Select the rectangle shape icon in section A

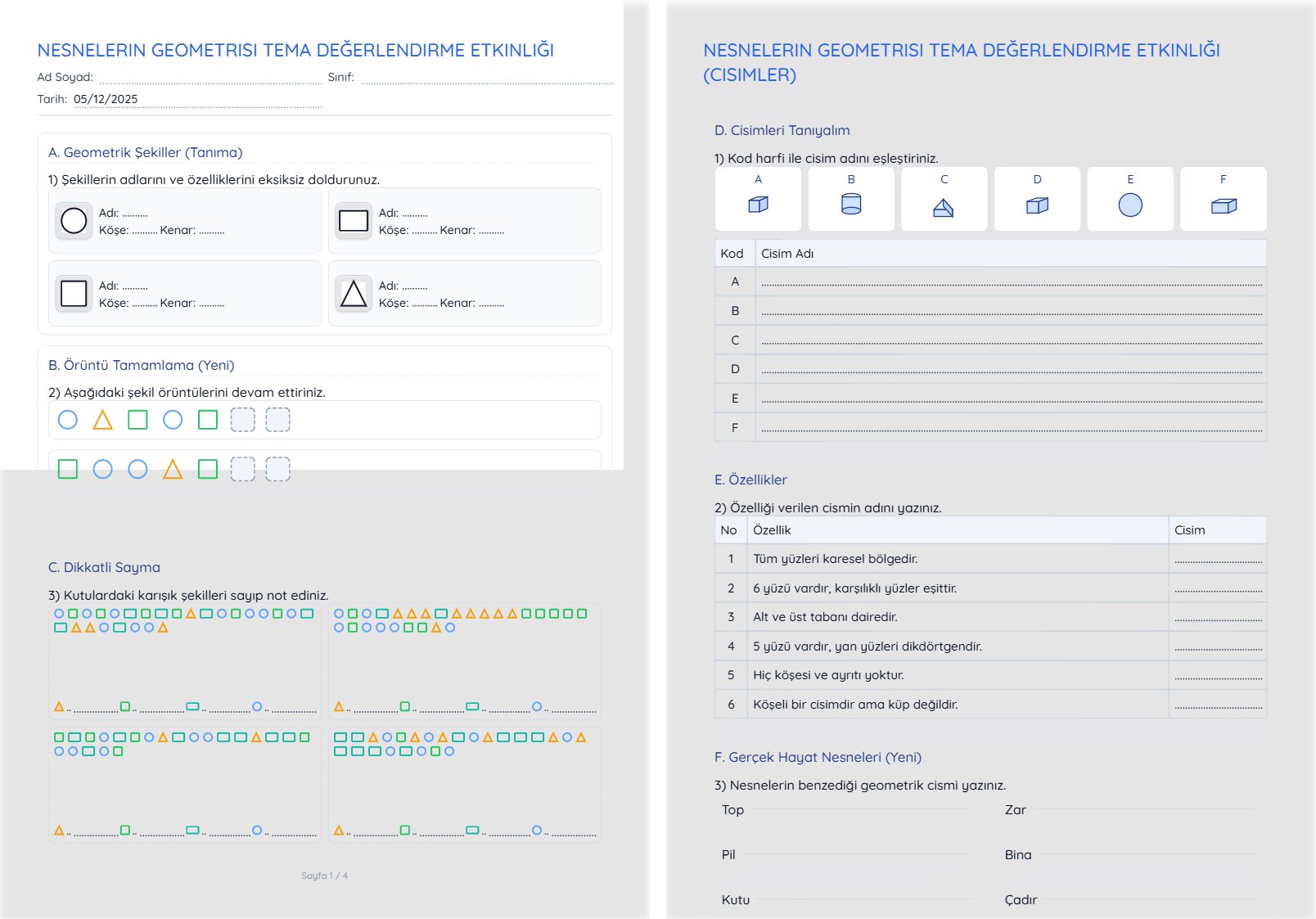(354, 221)
